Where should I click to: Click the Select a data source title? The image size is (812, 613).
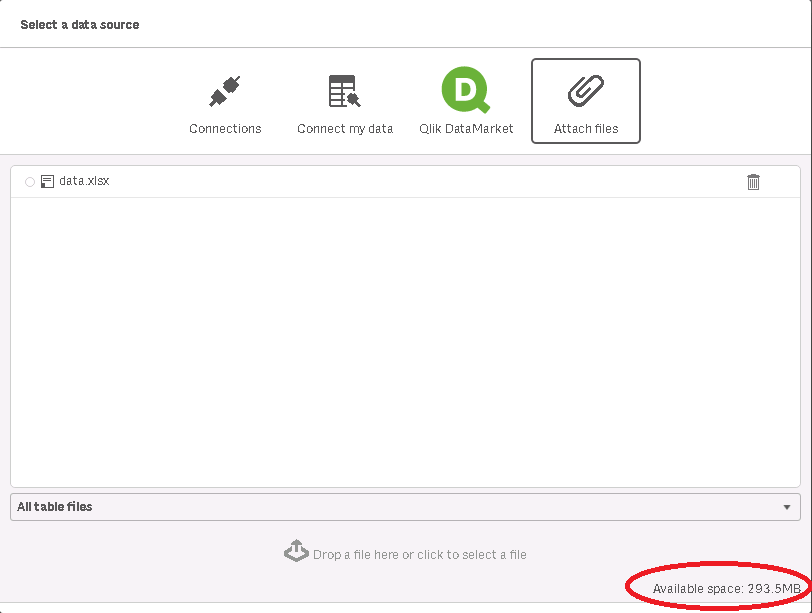(80, 24)
